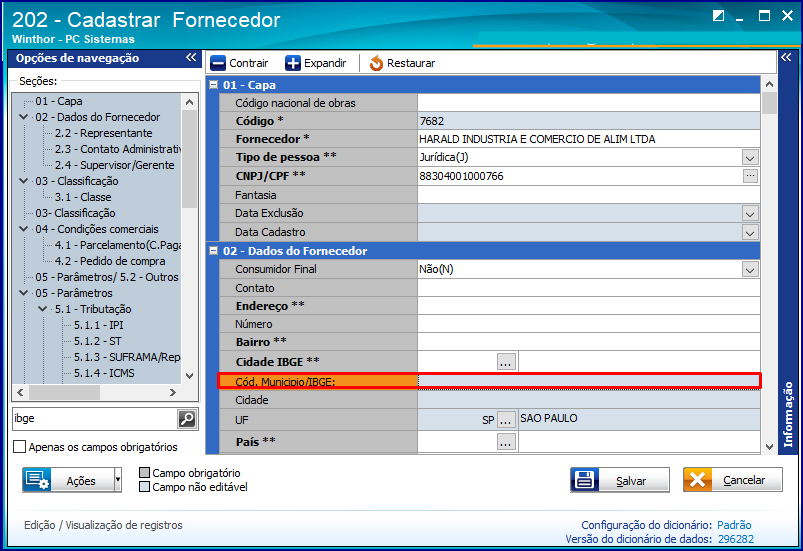
Task: Open the Informação side panel arrows
Action: [786, 57]
